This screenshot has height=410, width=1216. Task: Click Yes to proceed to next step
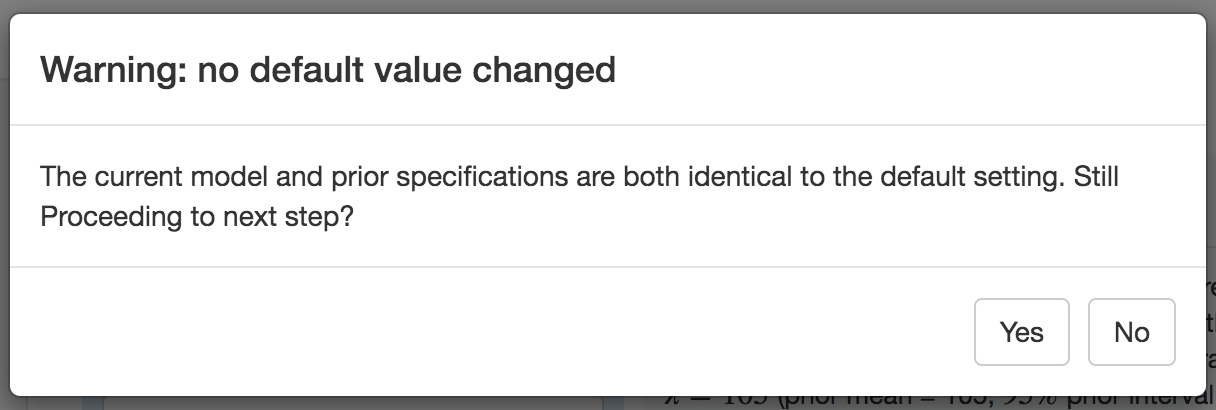click(1021, 332)
